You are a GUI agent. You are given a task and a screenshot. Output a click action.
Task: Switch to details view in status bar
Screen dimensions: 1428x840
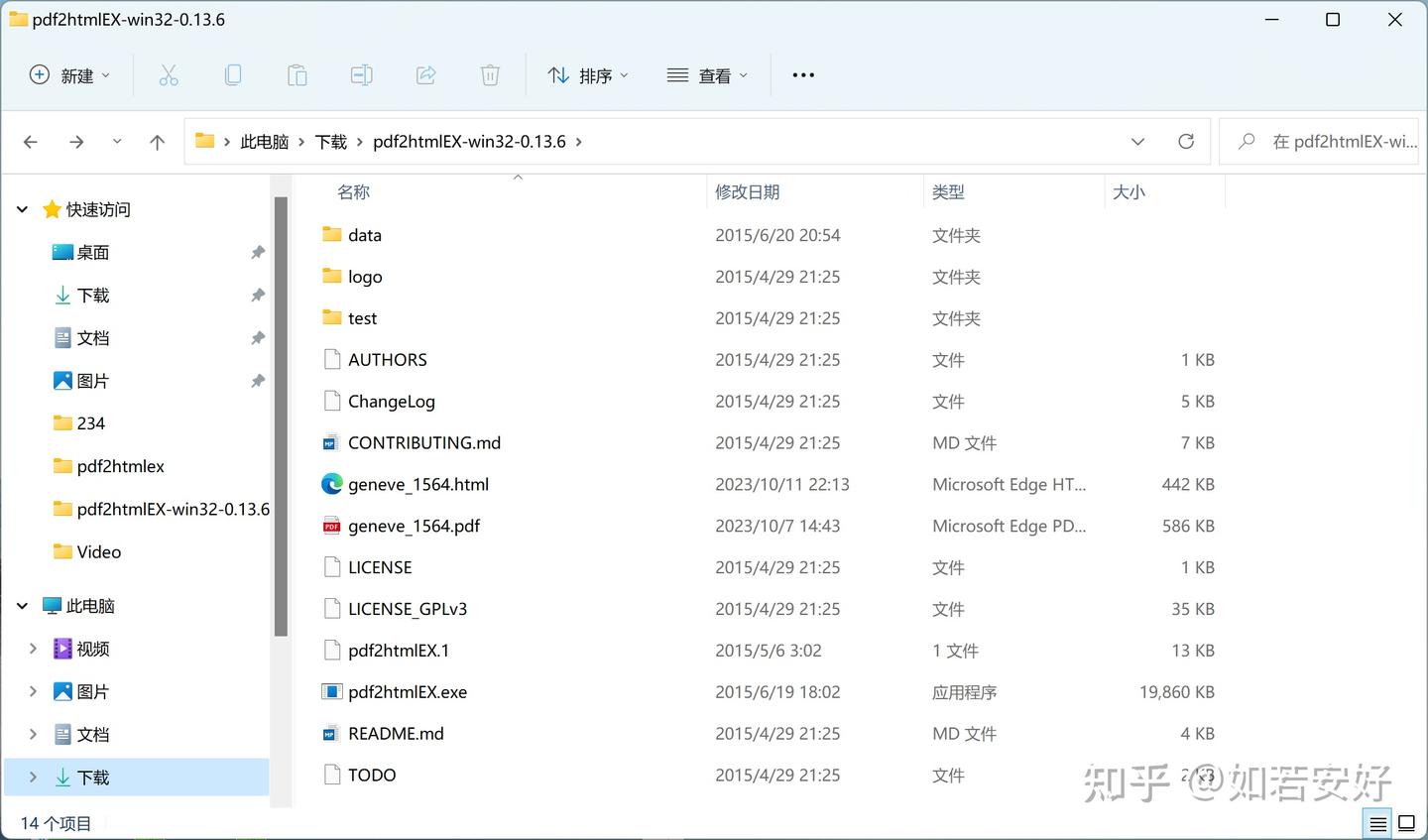[1377, 823]
